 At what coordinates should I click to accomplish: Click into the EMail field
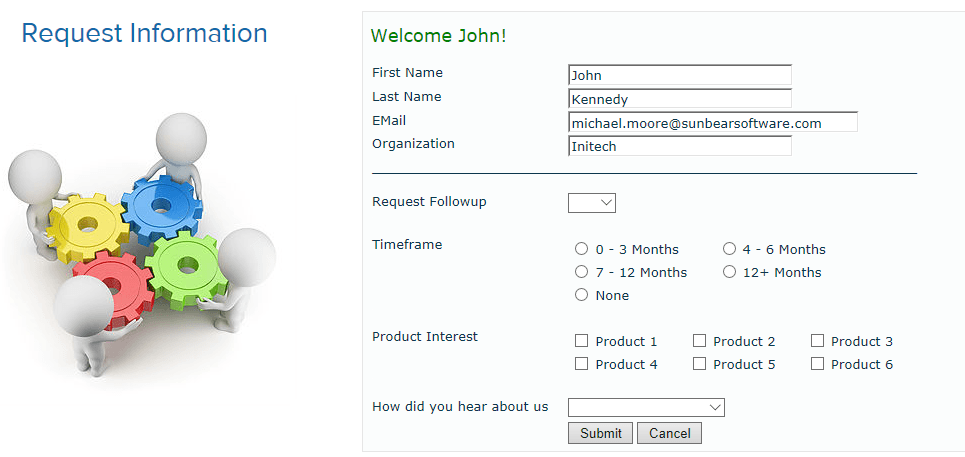pos(712,122)
